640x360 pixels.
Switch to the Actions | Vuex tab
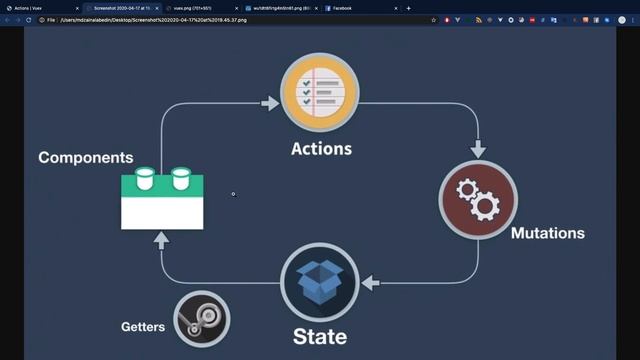click(x=41, y=8)
